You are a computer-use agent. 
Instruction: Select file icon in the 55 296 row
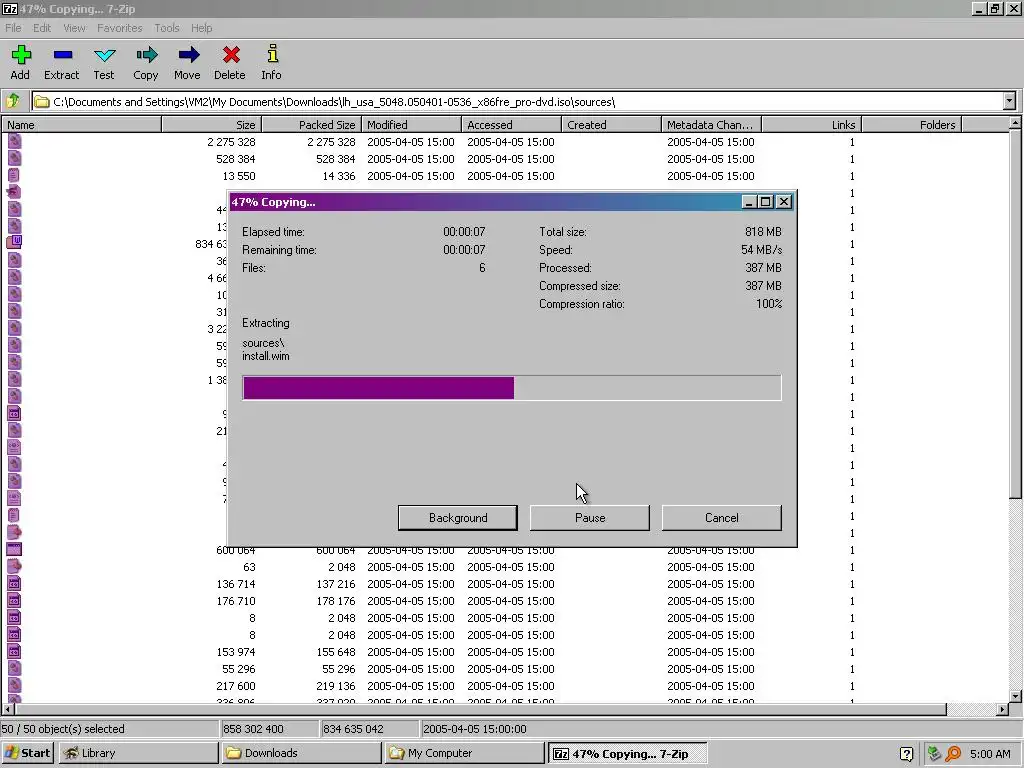[14, 669]
